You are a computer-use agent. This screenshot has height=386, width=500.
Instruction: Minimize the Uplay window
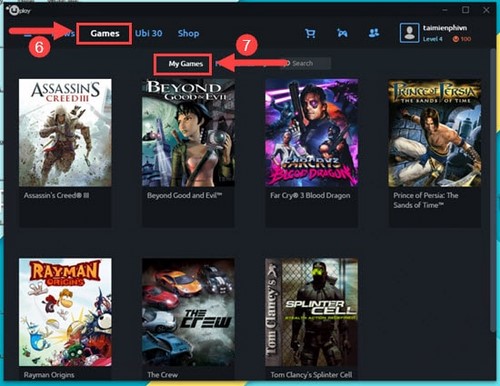[445, 10]
